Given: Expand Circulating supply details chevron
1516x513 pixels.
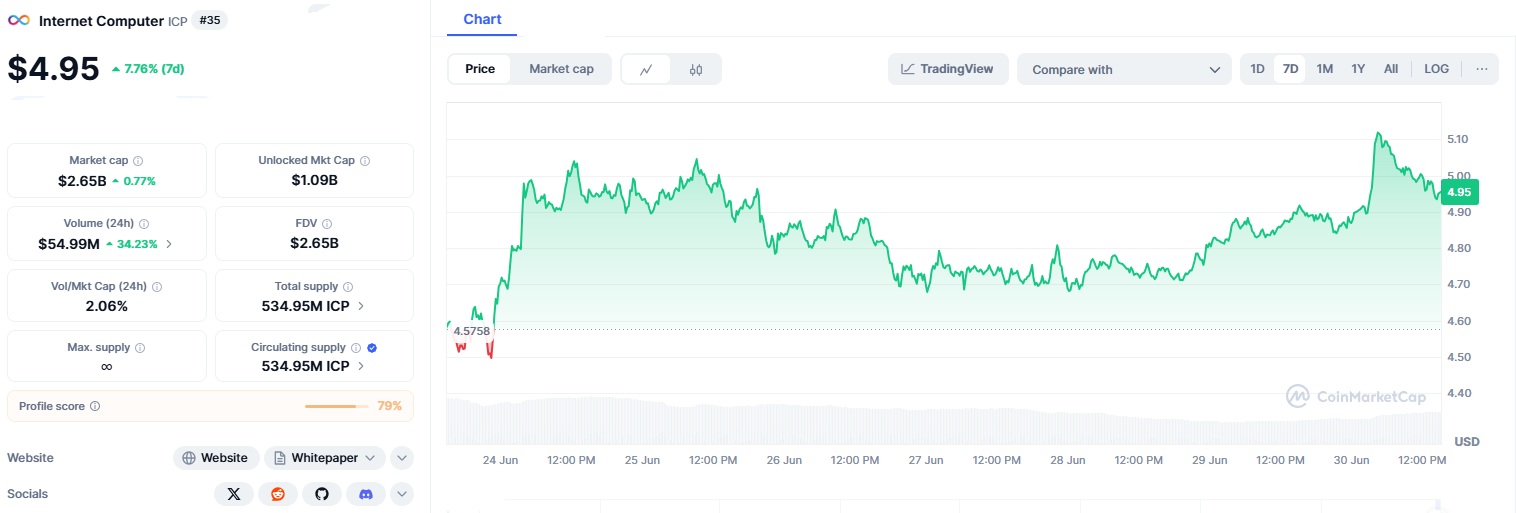Looking at the screenshot, I should (x=360, y=366).
